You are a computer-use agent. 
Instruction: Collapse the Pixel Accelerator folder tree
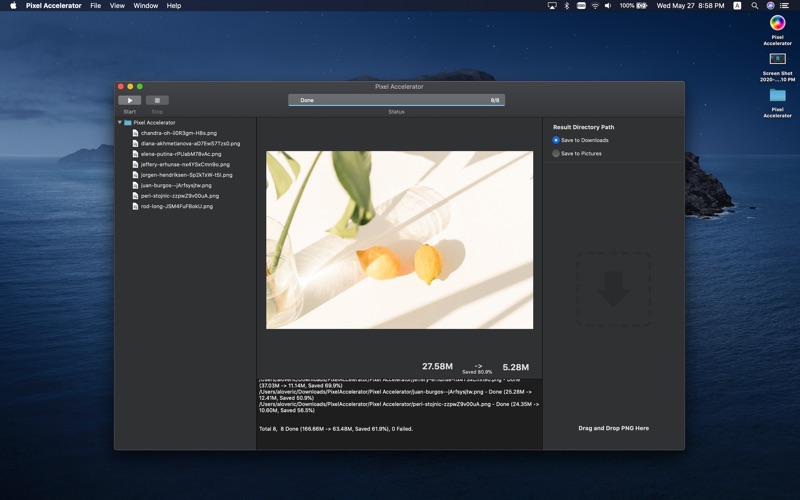120,122
